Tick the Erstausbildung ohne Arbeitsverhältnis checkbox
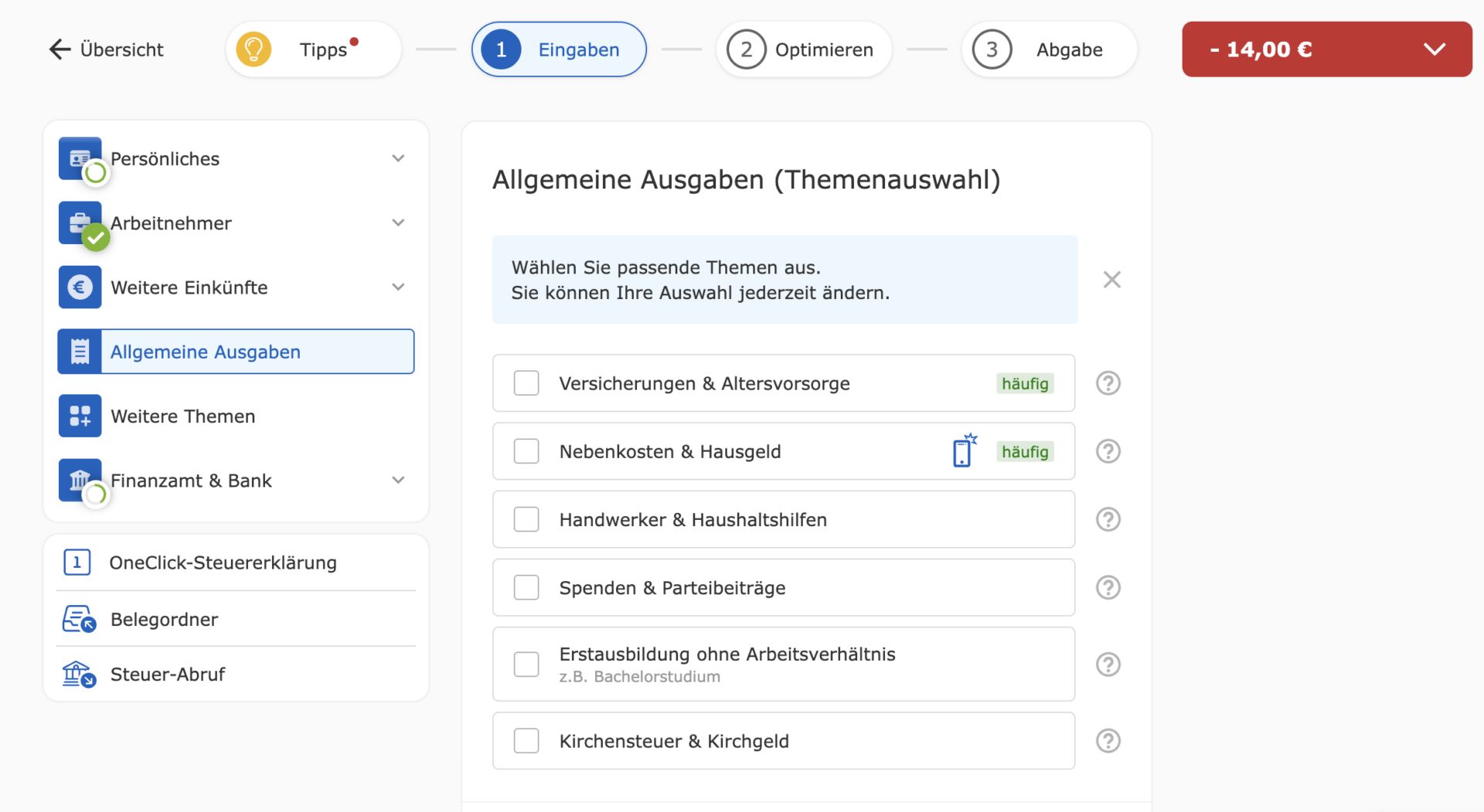 point(526,664)
